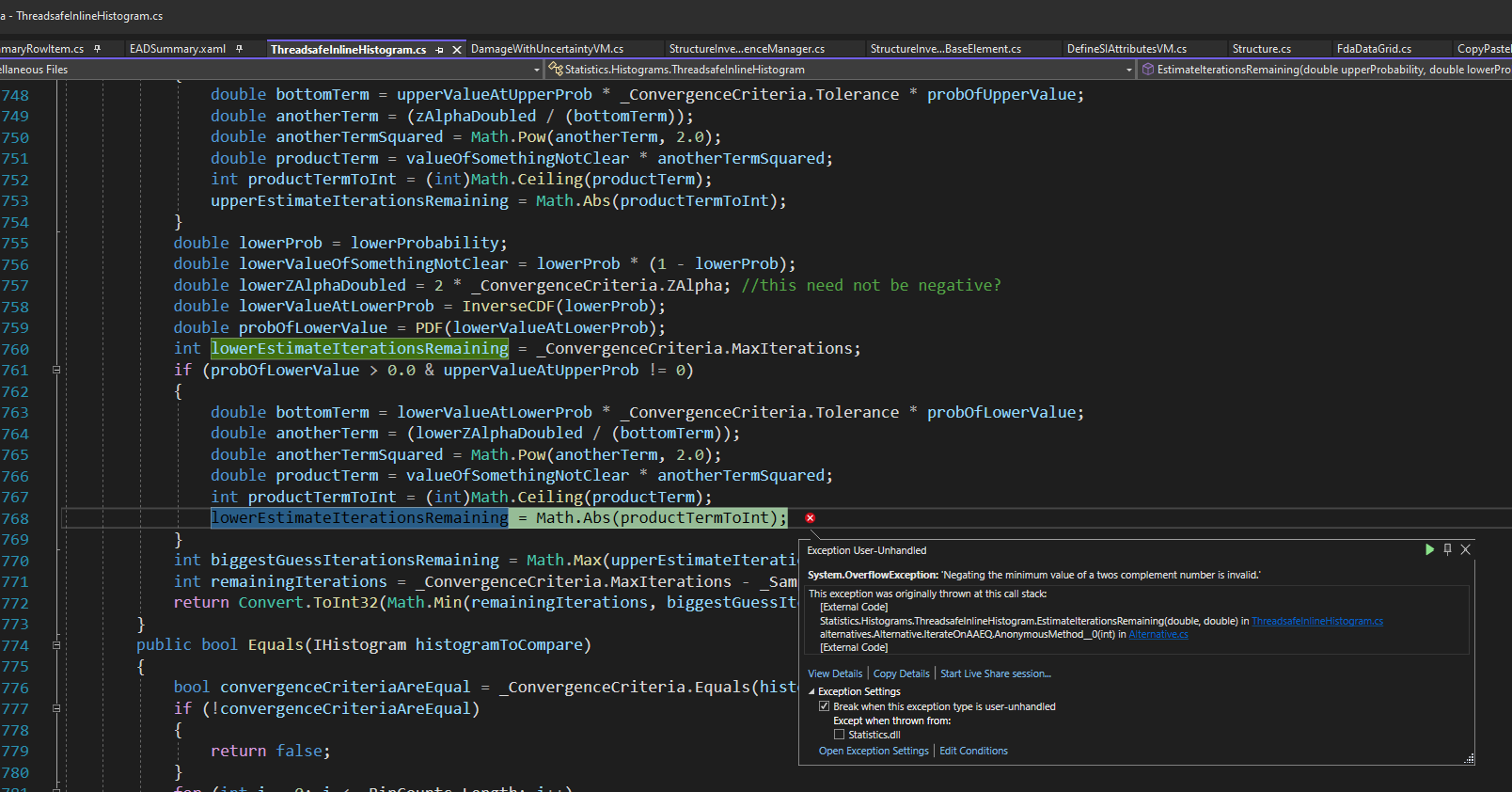Click the View Details link
Screen dimensions: 1512x792
pos(834,673)
